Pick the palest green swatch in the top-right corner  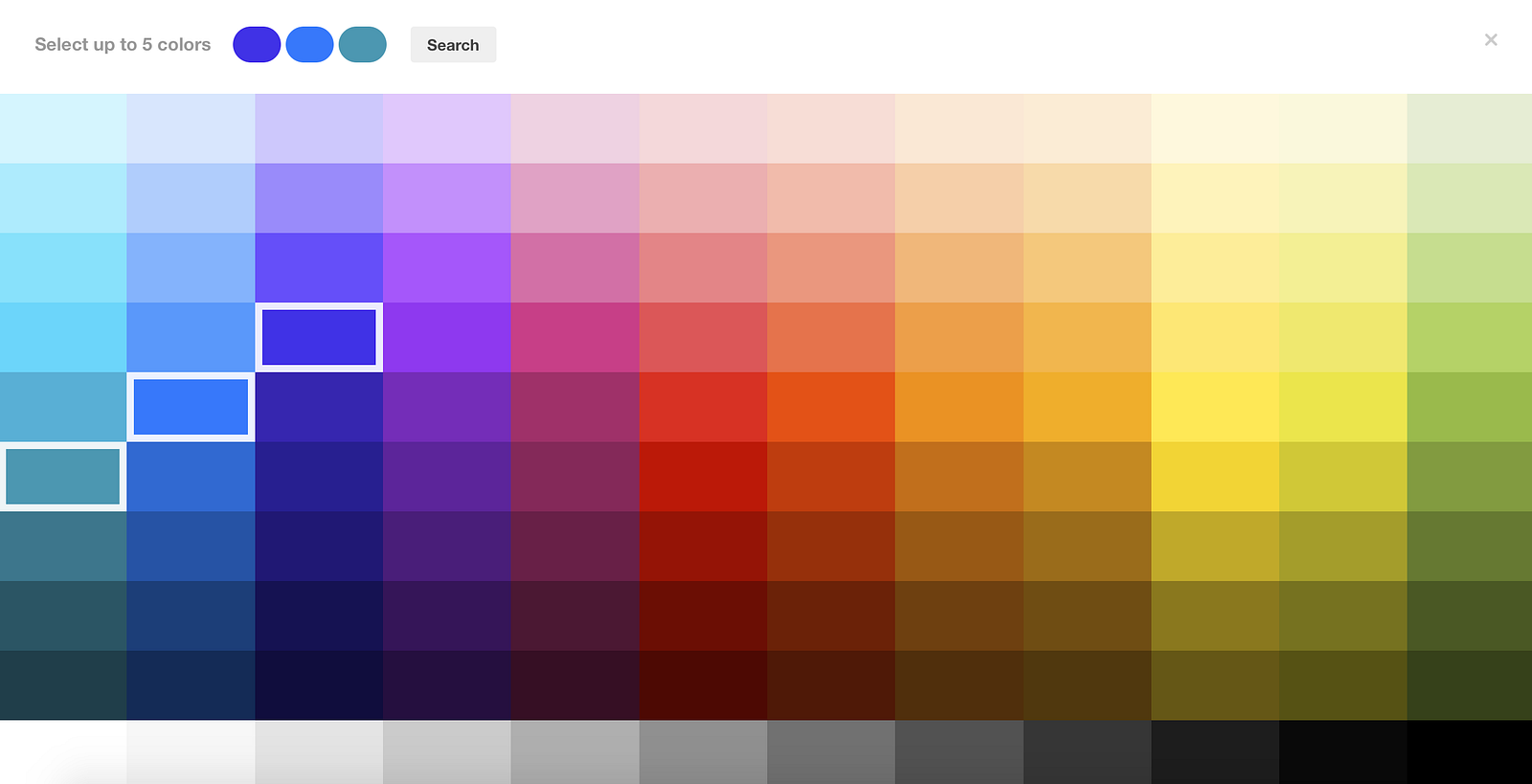tap(1470, 128)
